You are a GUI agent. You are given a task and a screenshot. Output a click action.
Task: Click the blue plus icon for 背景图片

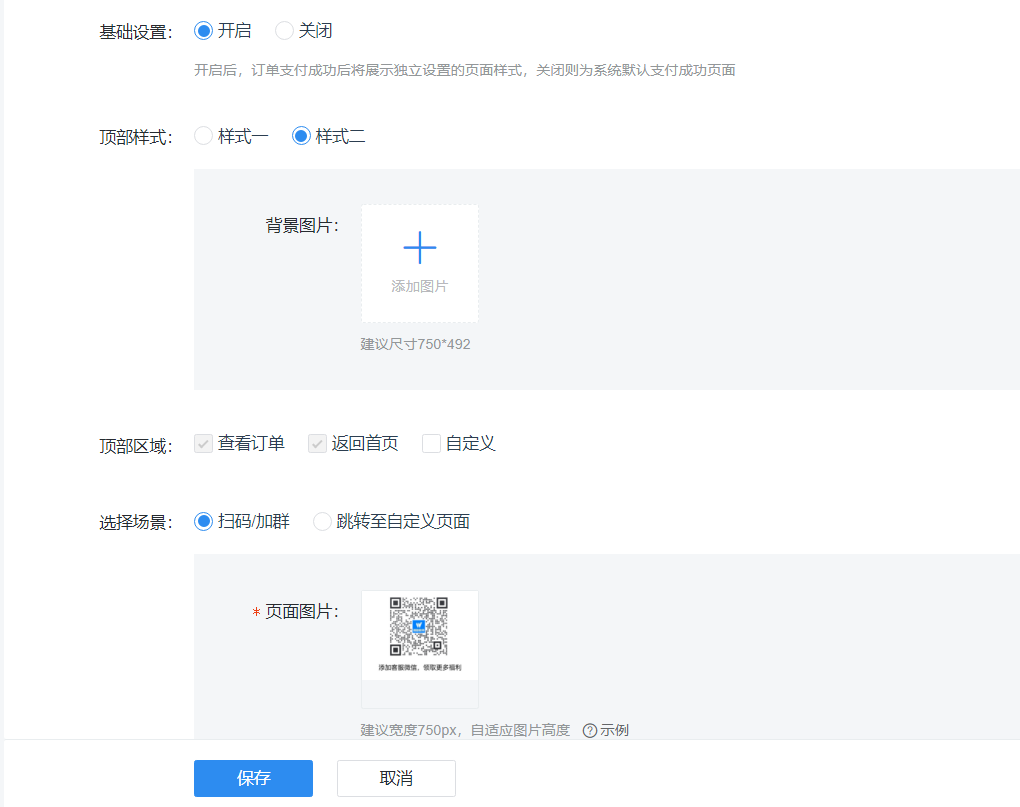(x=419, y=247)
